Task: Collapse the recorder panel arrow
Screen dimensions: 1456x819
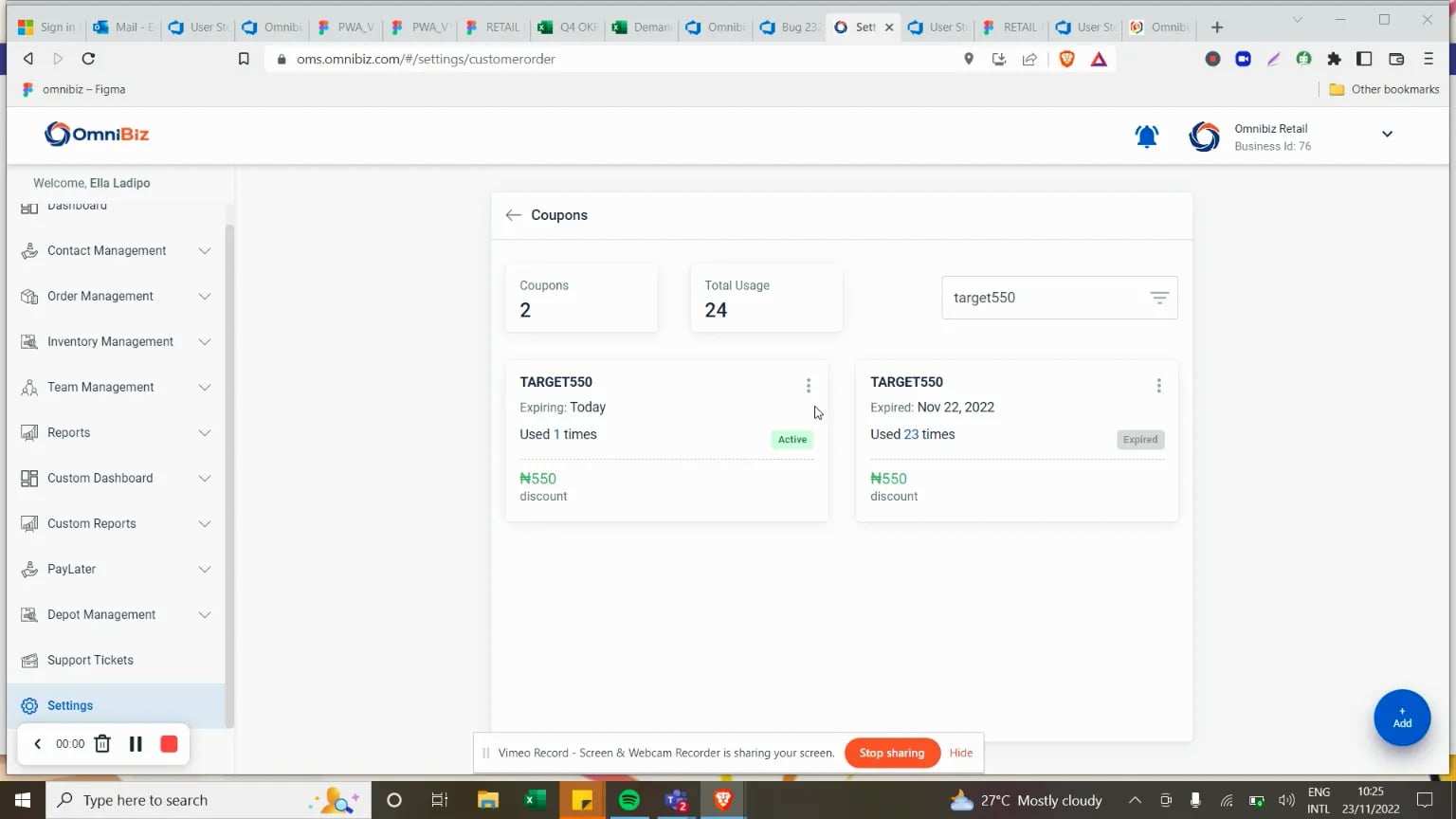Action: (x=38, y=744)
